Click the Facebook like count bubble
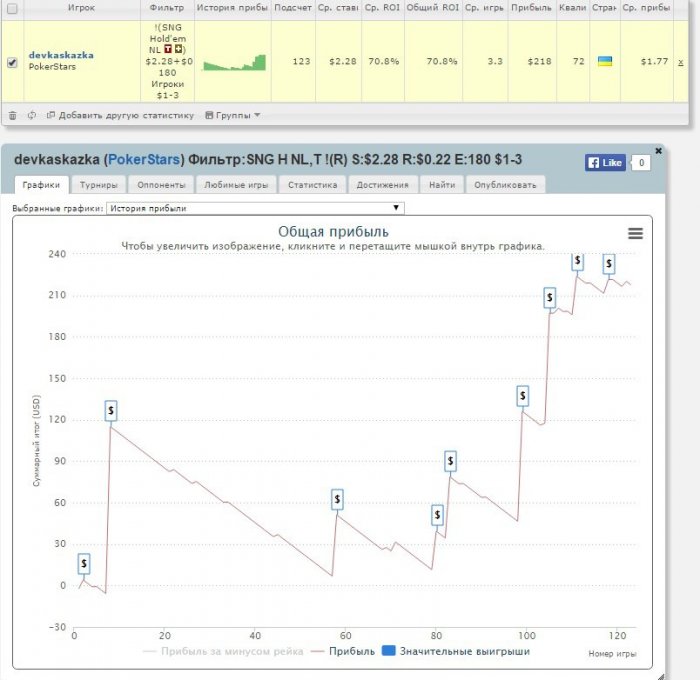 tap(641, 163)
